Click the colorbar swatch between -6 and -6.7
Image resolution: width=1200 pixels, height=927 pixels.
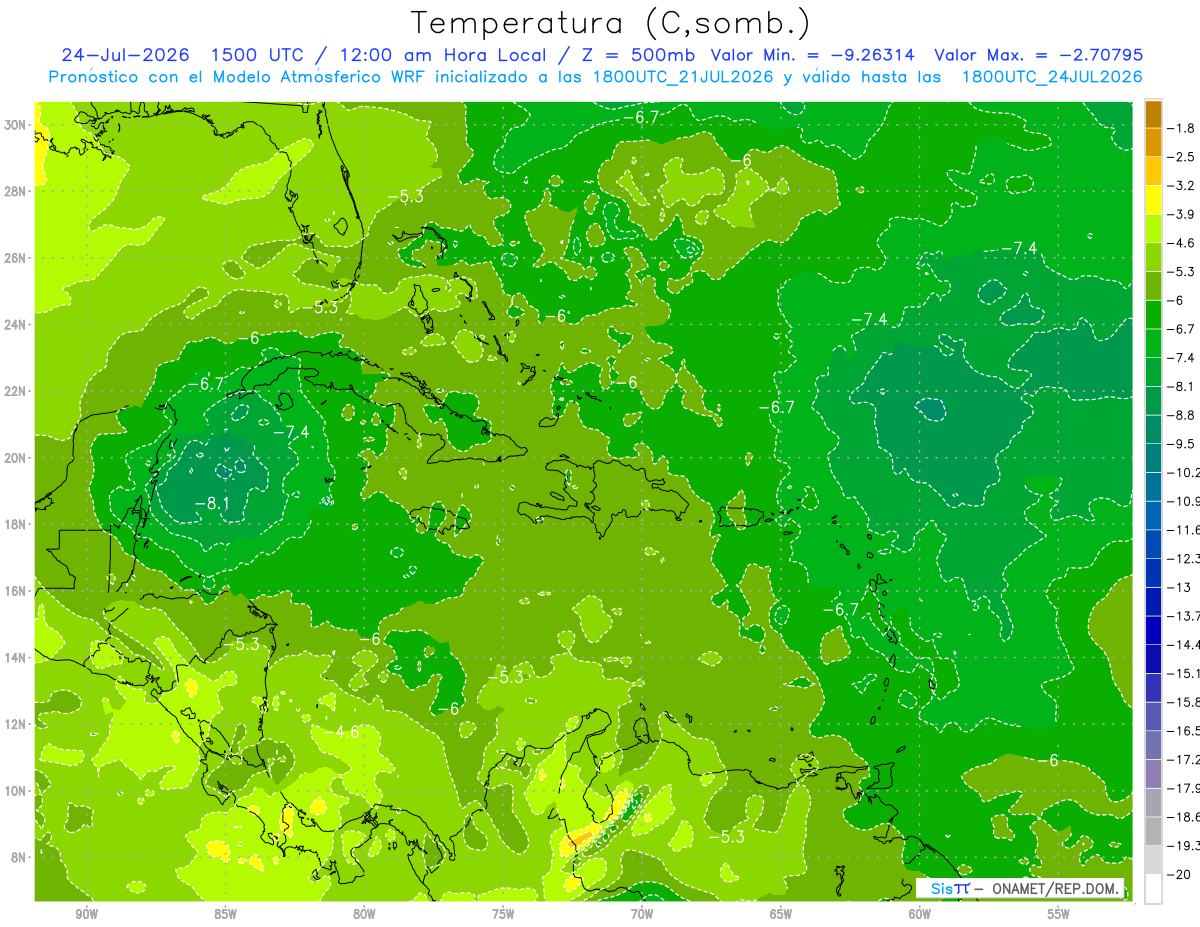[x=1153, y=315]
